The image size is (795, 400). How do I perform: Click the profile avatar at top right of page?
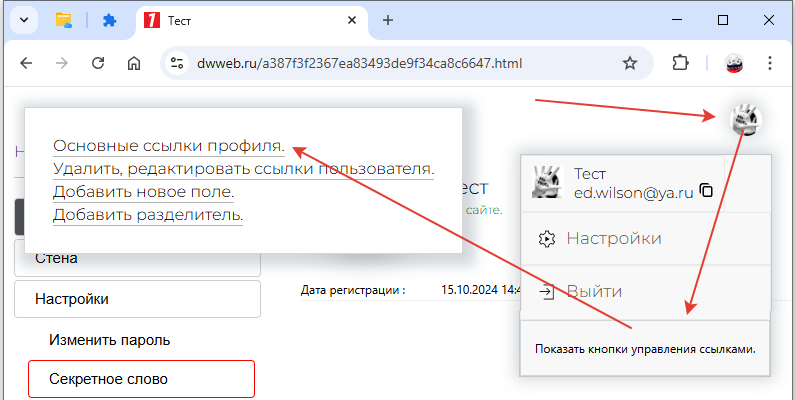tap(745, 120)
